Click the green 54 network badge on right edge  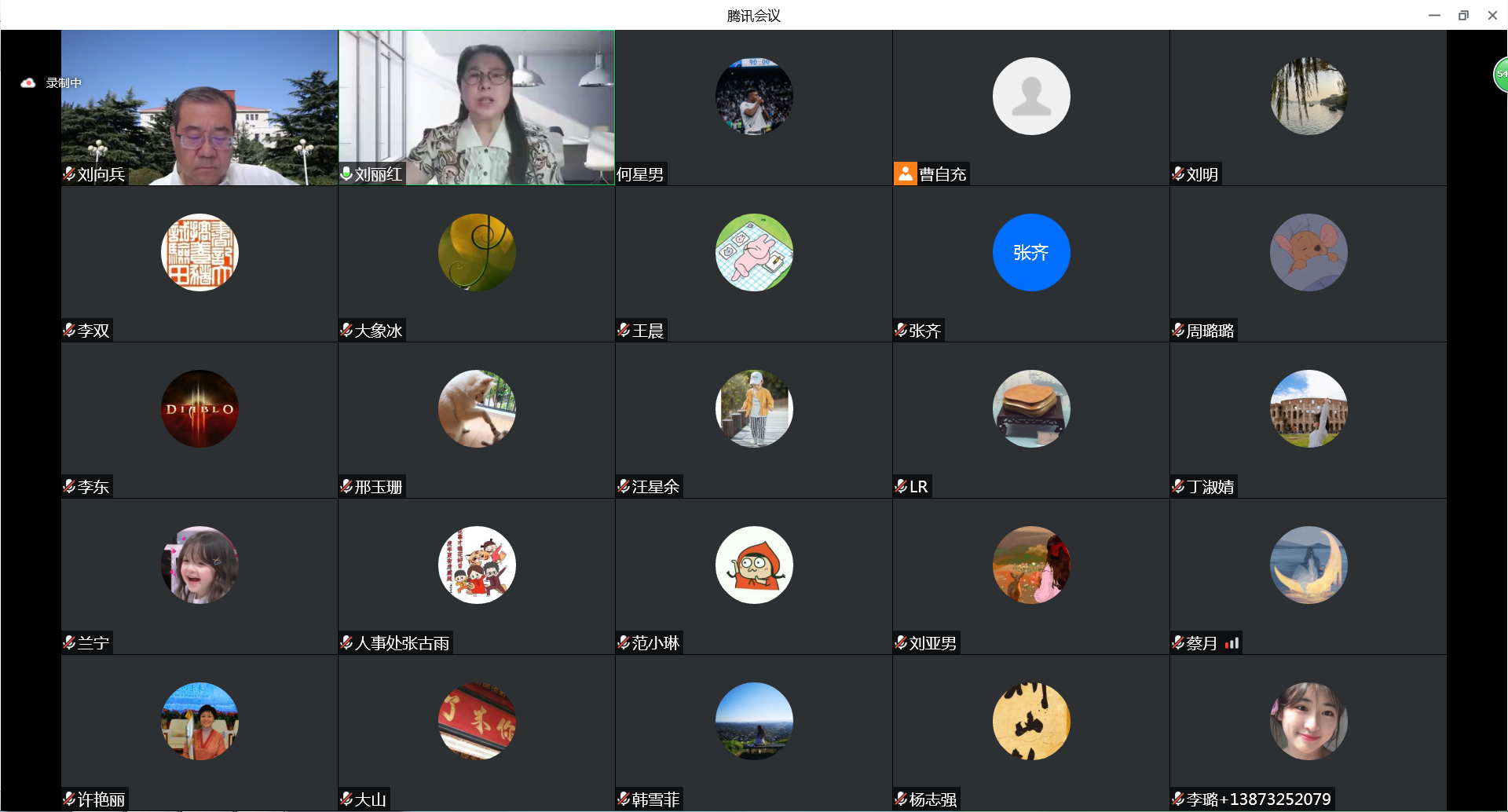click(x=1501, y=75)
